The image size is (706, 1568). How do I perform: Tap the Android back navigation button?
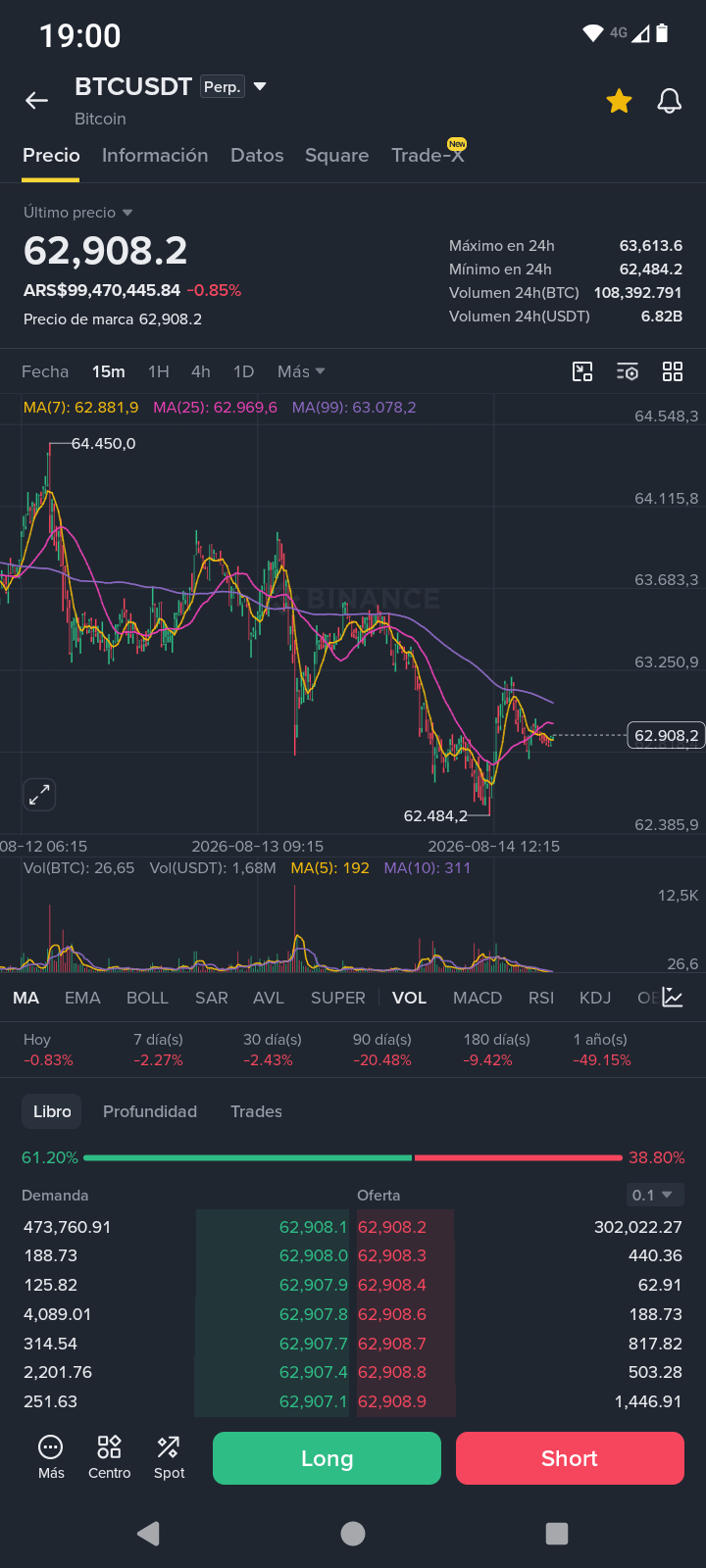[x=148, y=1534]
